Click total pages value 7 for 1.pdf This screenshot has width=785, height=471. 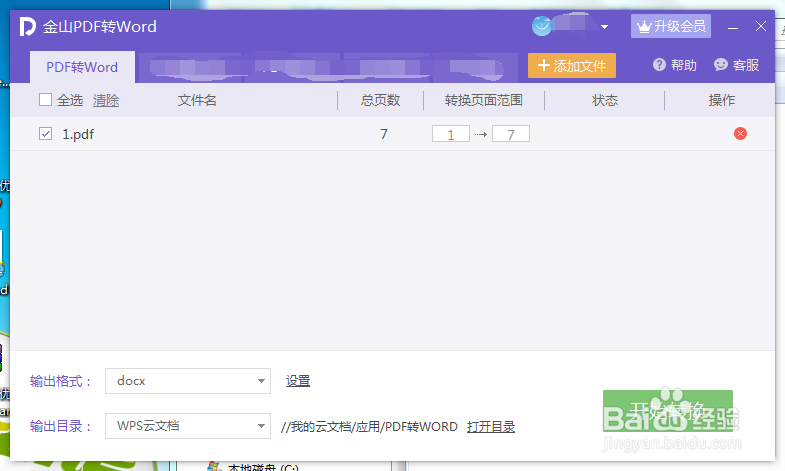(383, 134)
